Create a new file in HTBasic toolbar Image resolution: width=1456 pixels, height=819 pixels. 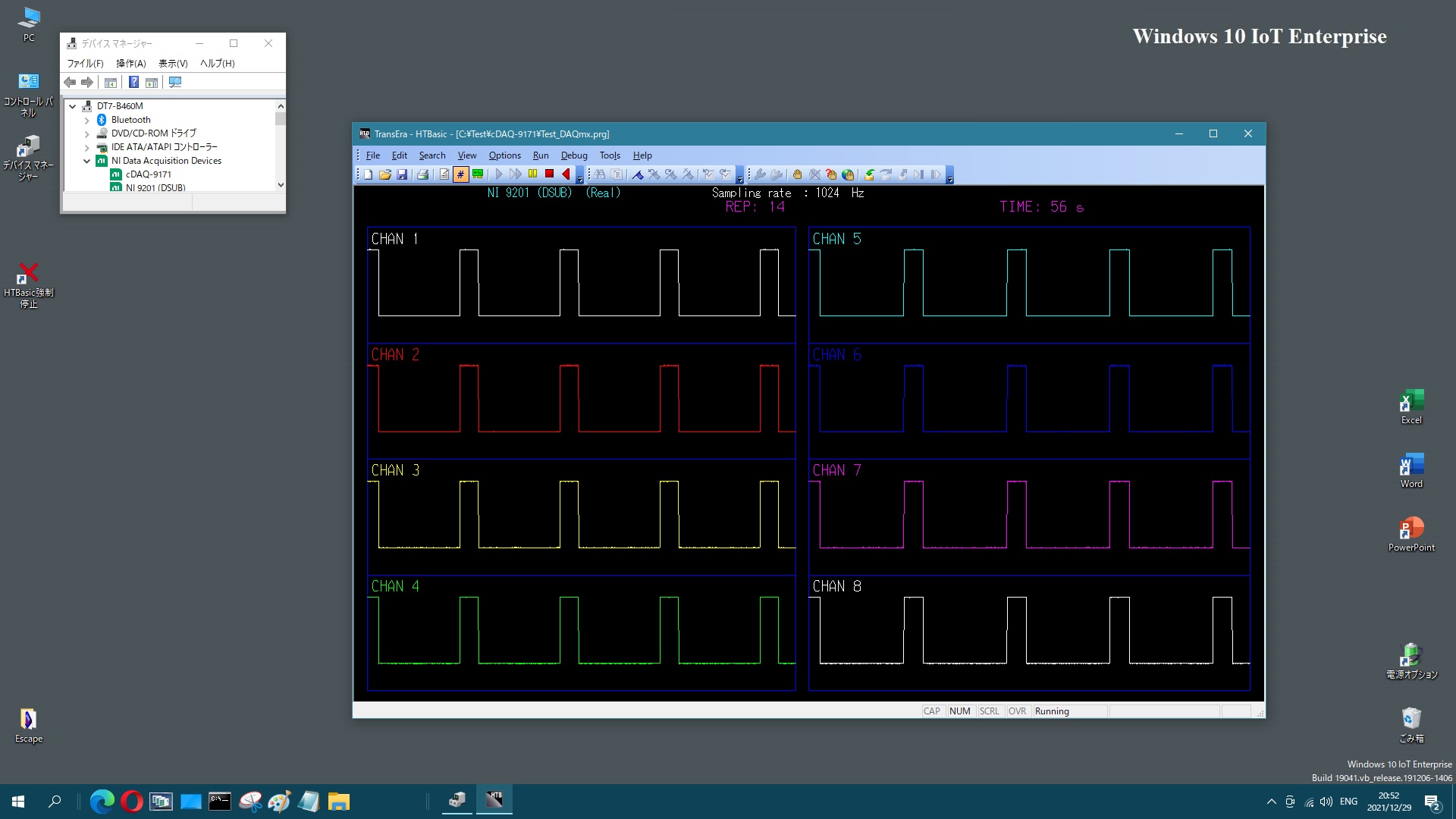point(368,174)
